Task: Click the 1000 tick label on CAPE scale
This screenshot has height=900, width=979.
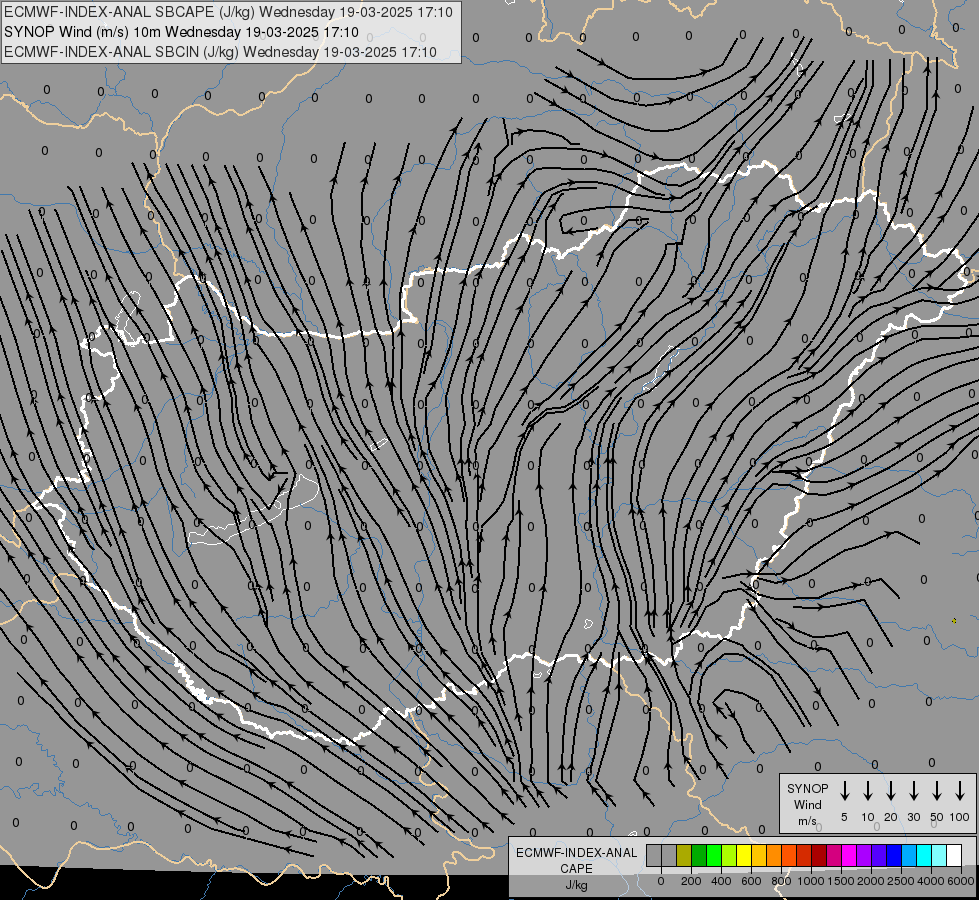Action: point(811,881)
